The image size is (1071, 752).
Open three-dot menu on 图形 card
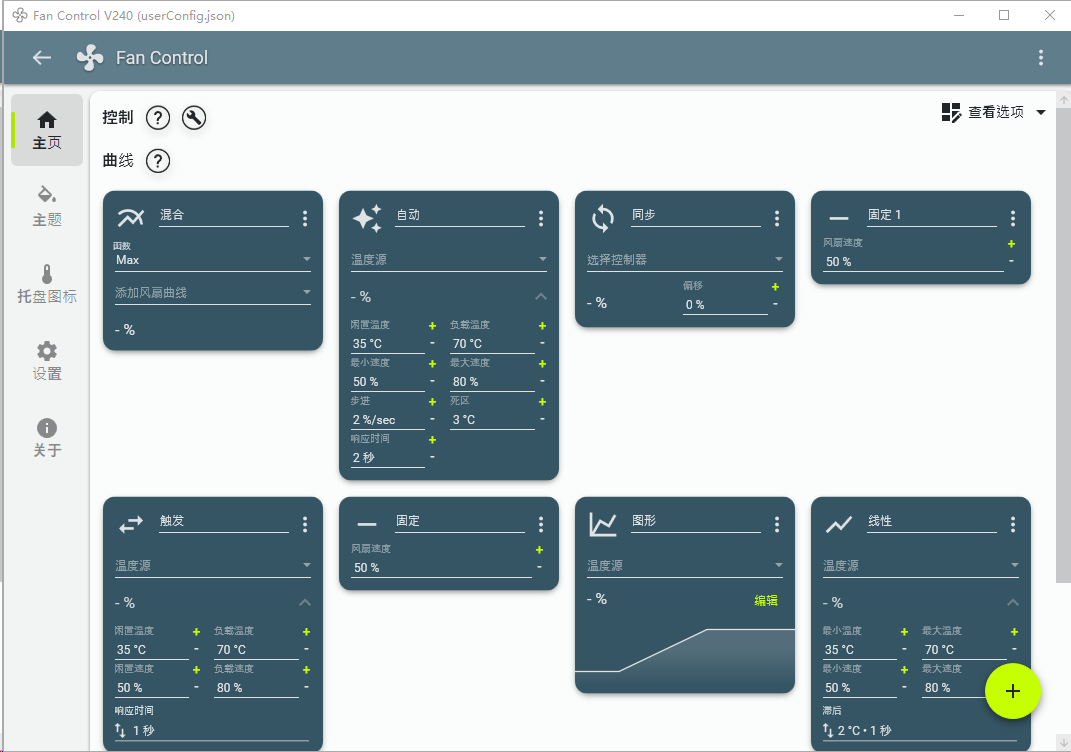(x=777, y=524)
